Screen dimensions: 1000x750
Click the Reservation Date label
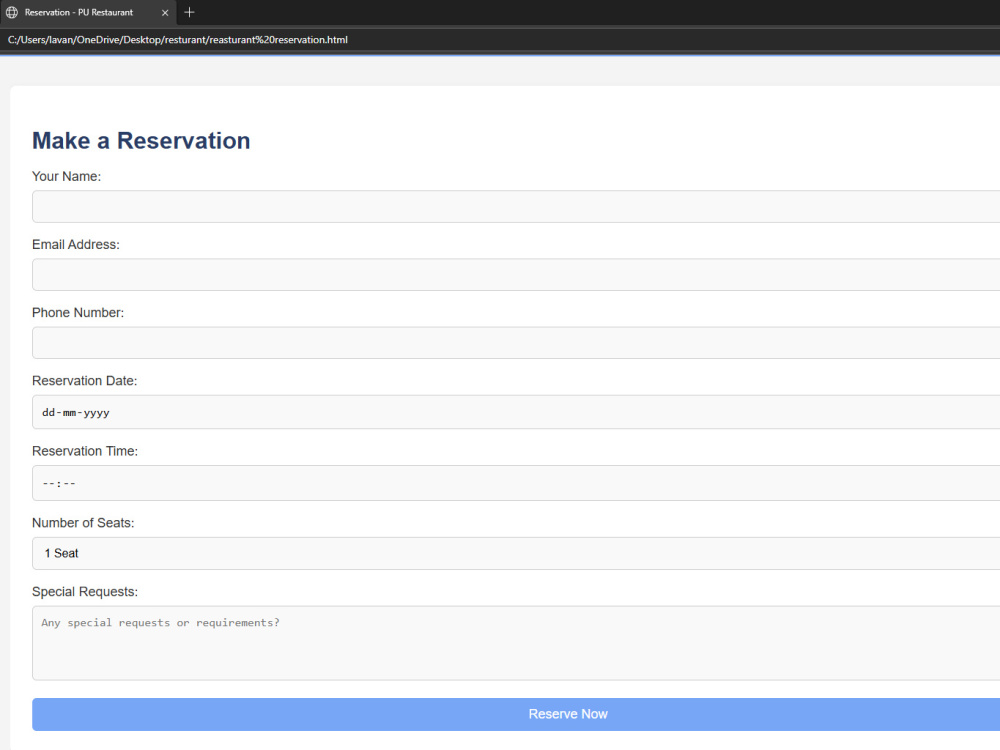[84, 381]
